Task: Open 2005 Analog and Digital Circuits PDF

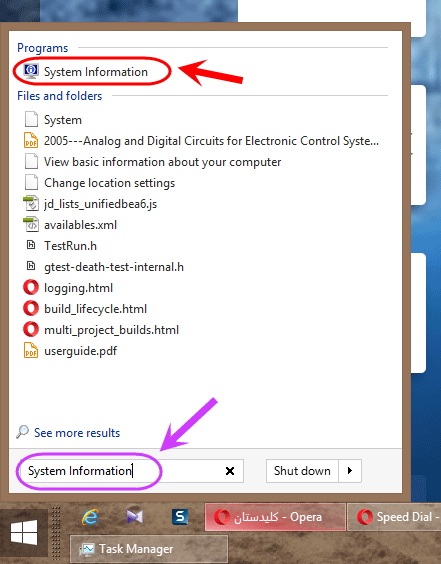Action: coord(211,141)
